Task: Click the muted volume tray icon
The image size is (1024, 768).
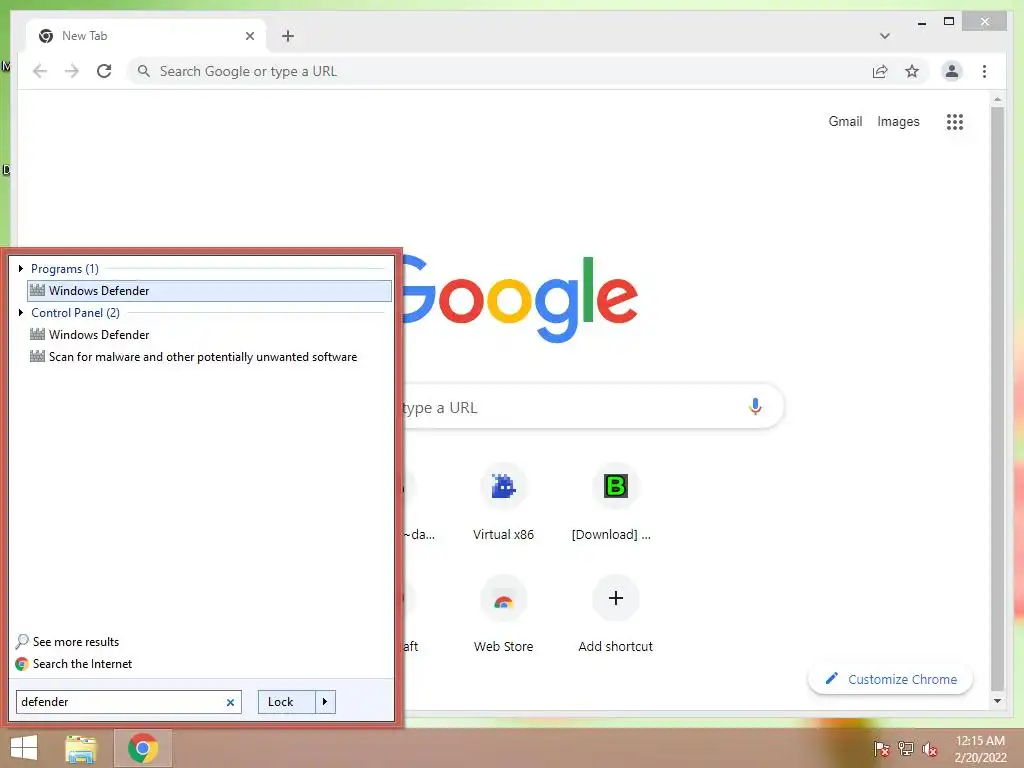Action: tap(929, 749)
